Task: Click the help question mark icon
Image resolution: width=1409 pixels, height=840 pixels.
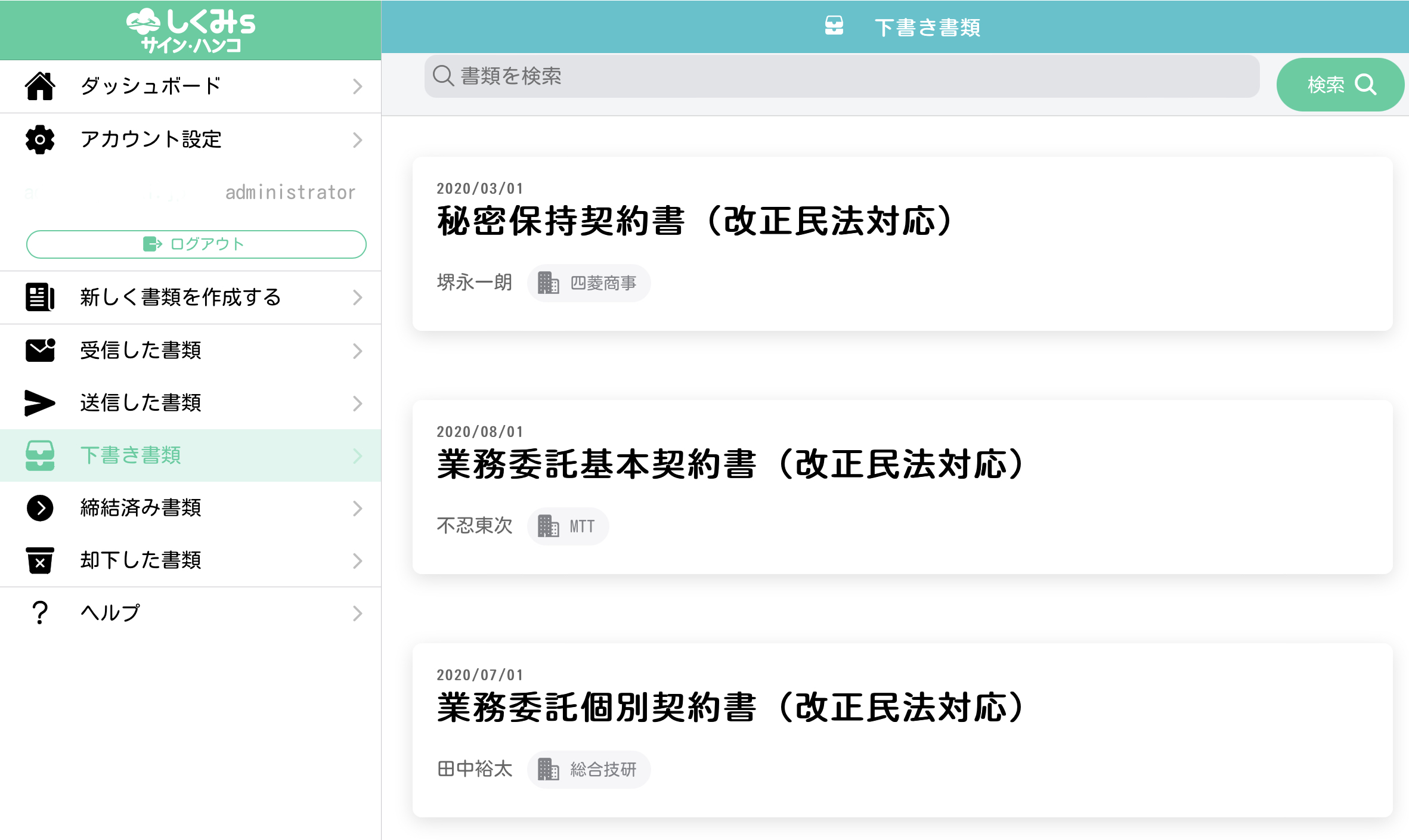Action: point(40,613)
